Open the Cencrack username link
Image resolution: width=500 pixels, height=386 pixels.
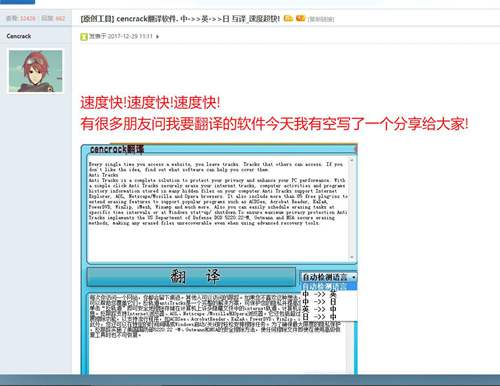tap(19, 36)
